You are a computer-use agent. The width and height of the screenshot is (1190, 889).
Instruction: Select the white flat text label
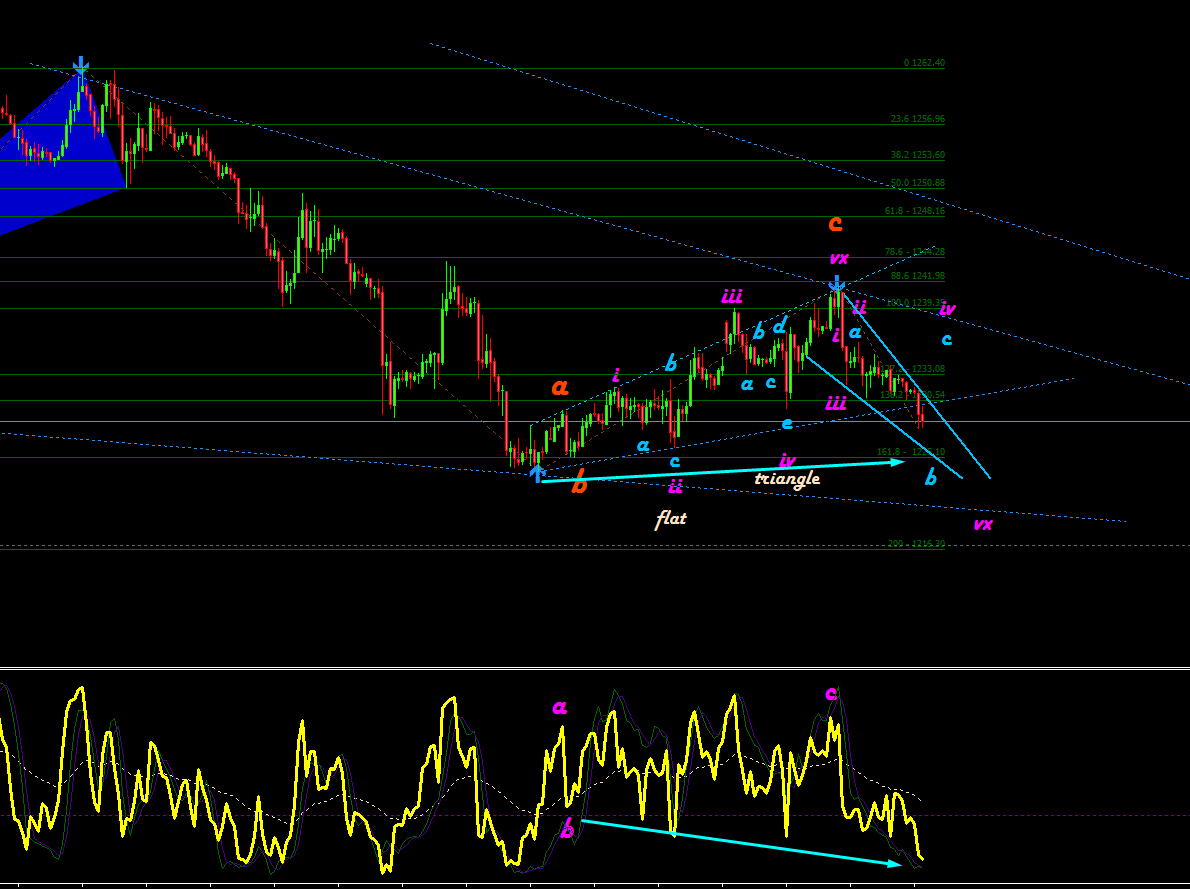point(671,519)
